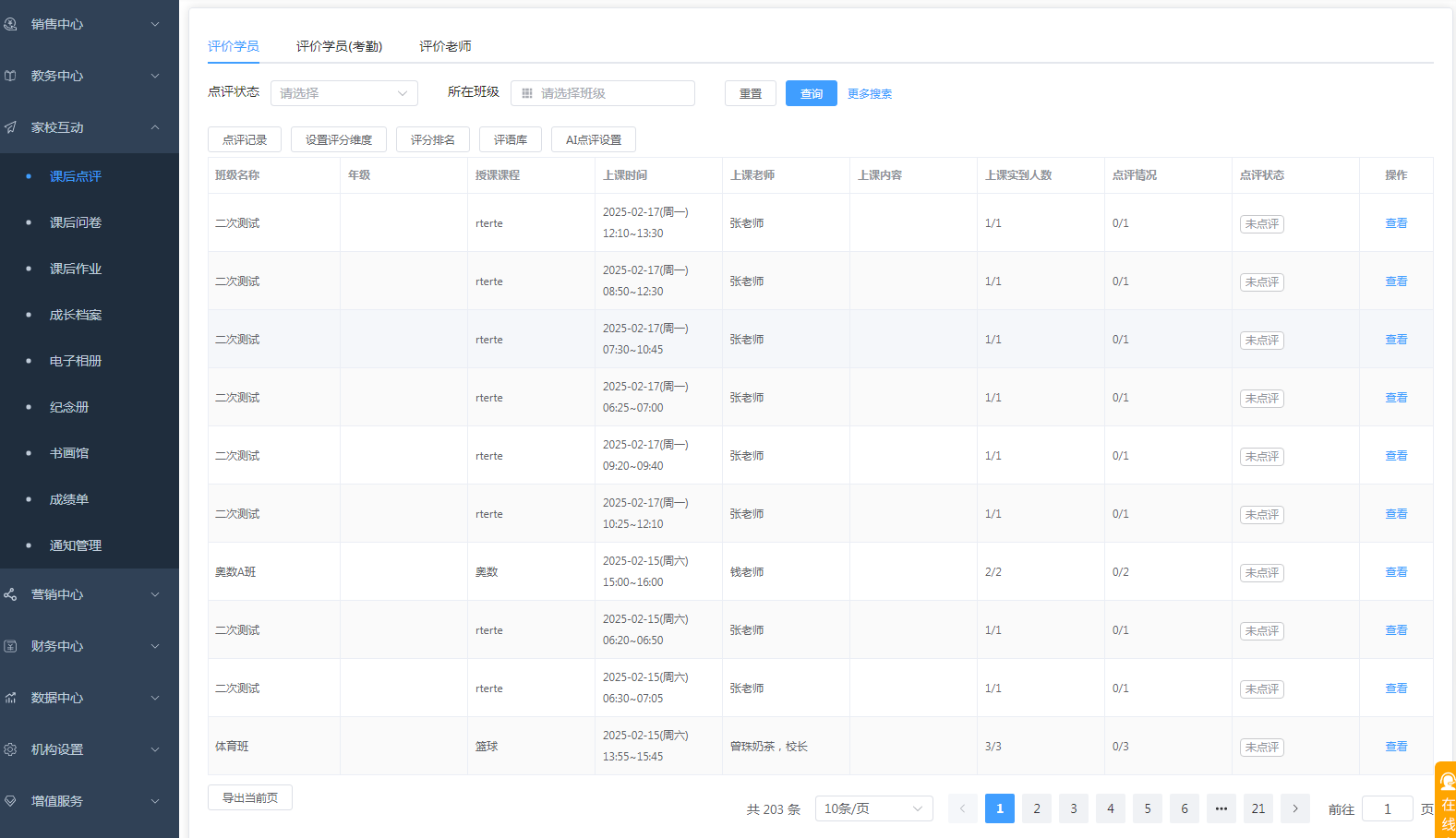Viewport: 1456px width, 838px height.
Task: Click the 教务中心 book icon
Action: click(x=10, y=76)
